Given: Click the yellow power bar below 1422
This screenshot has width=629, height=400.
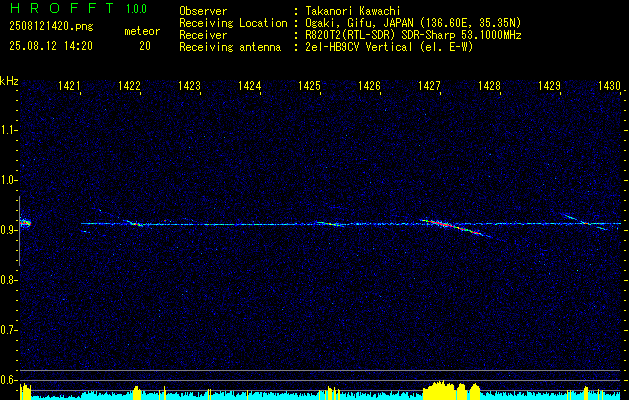Looking at the screenshot, I should [x=137, y=393].
